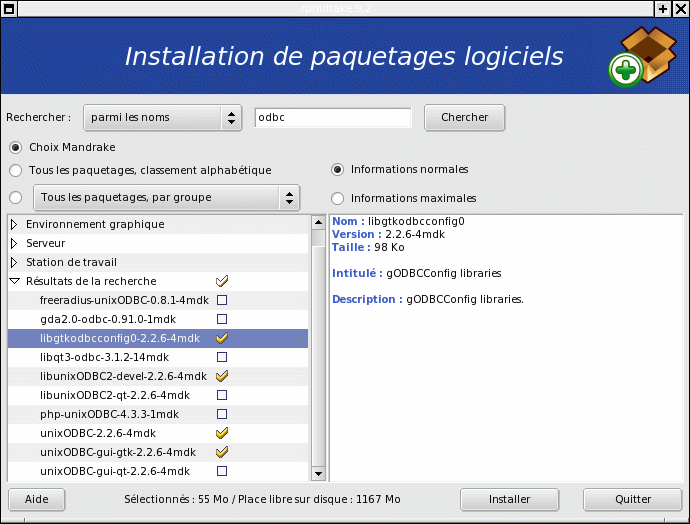This screenshot has height=524, width=690.
Task: Click Quitter button
Action: (633, 499)
